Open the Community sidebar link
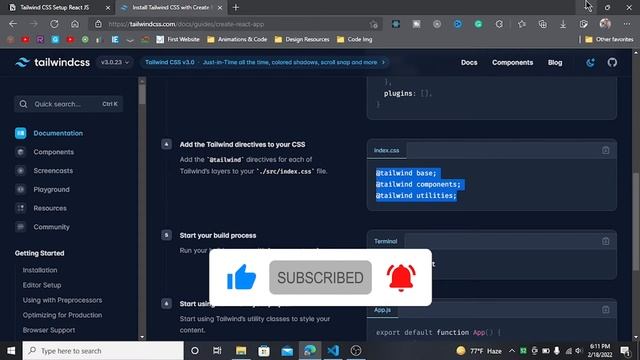640x360 pixels. coord(51,227)
